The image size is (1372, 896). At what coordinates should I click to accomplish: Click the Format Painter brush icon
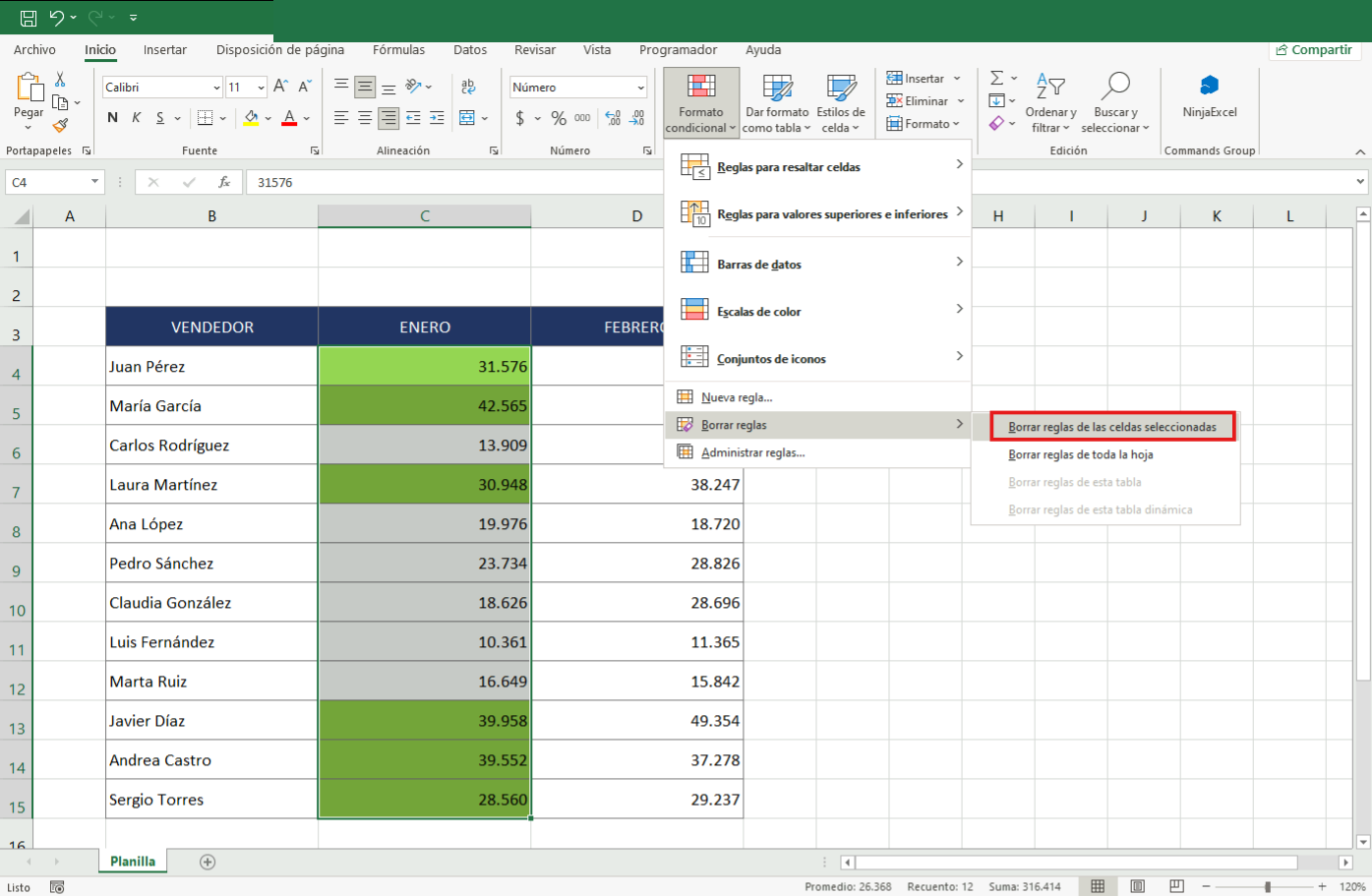[x=60, y=125]
